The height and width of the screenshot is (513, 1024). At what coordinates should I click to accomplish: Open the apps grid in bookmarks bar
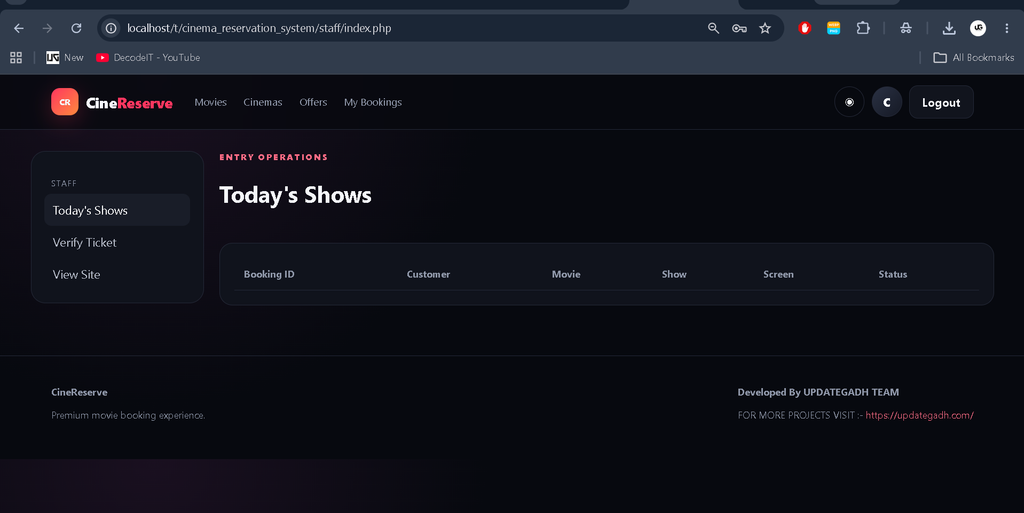click(16, 57)
